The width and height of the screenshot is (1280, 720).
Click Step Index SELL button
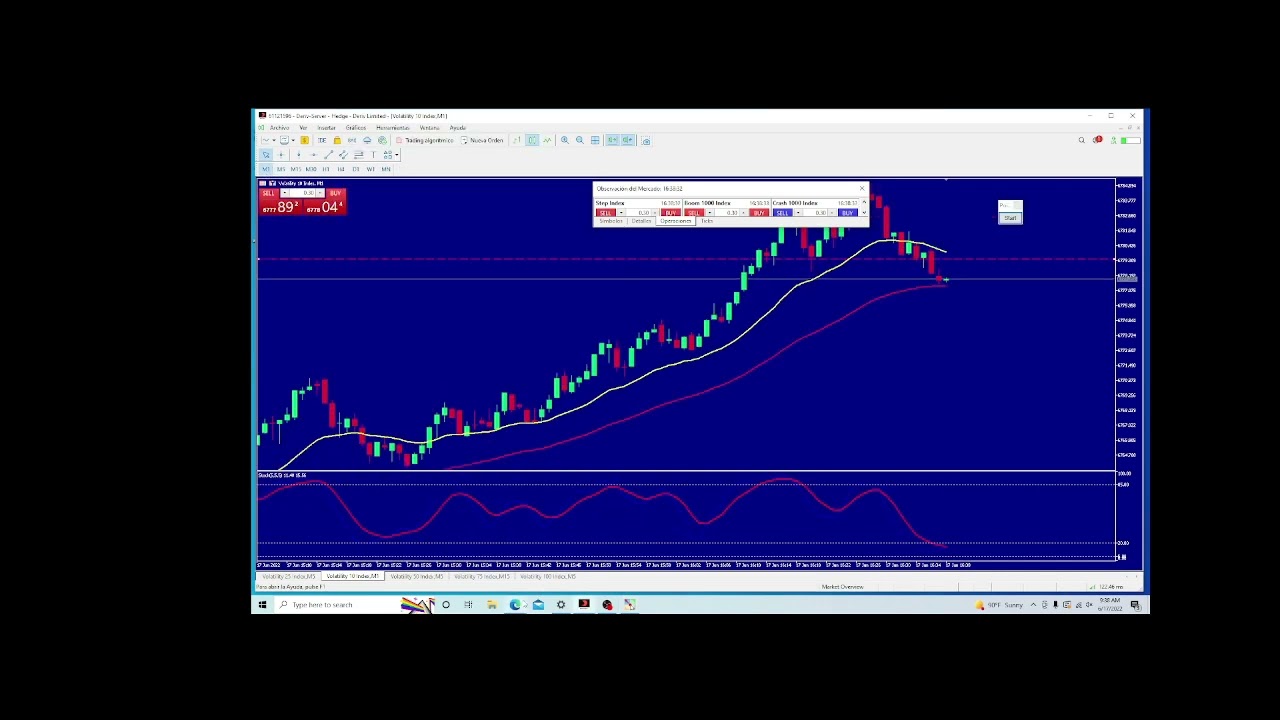pyautogui.click(x=606, y=213)
